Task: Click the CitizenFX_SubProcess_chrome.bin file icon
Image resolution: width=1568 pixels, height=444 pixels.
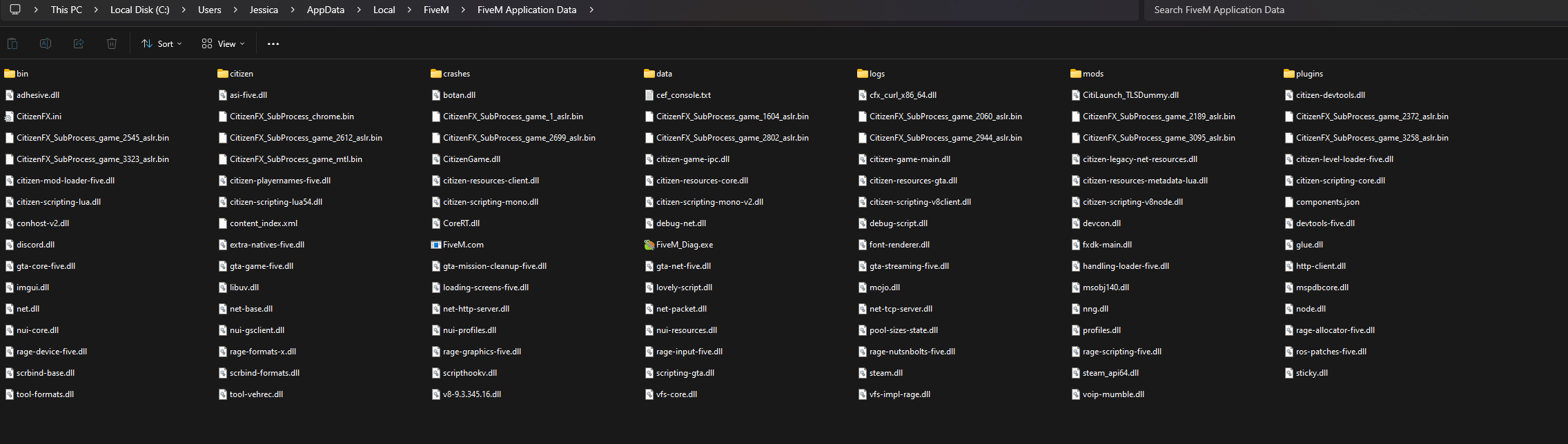Action: tap(223, 117)
